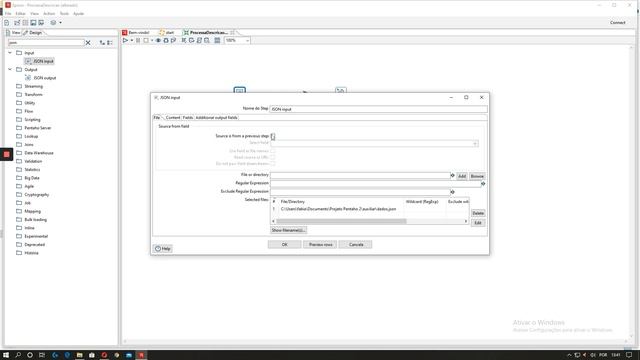This screenshot has height=360, width=640.
Task: Show the results pane icon
Action: point(217,40)
